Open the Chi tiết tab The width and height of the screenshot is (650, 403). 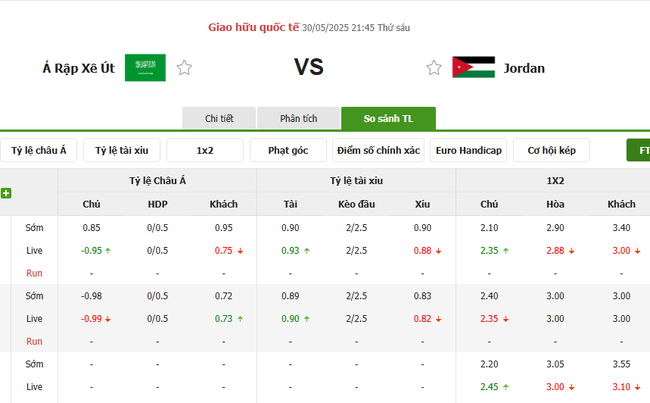[219, 119]
